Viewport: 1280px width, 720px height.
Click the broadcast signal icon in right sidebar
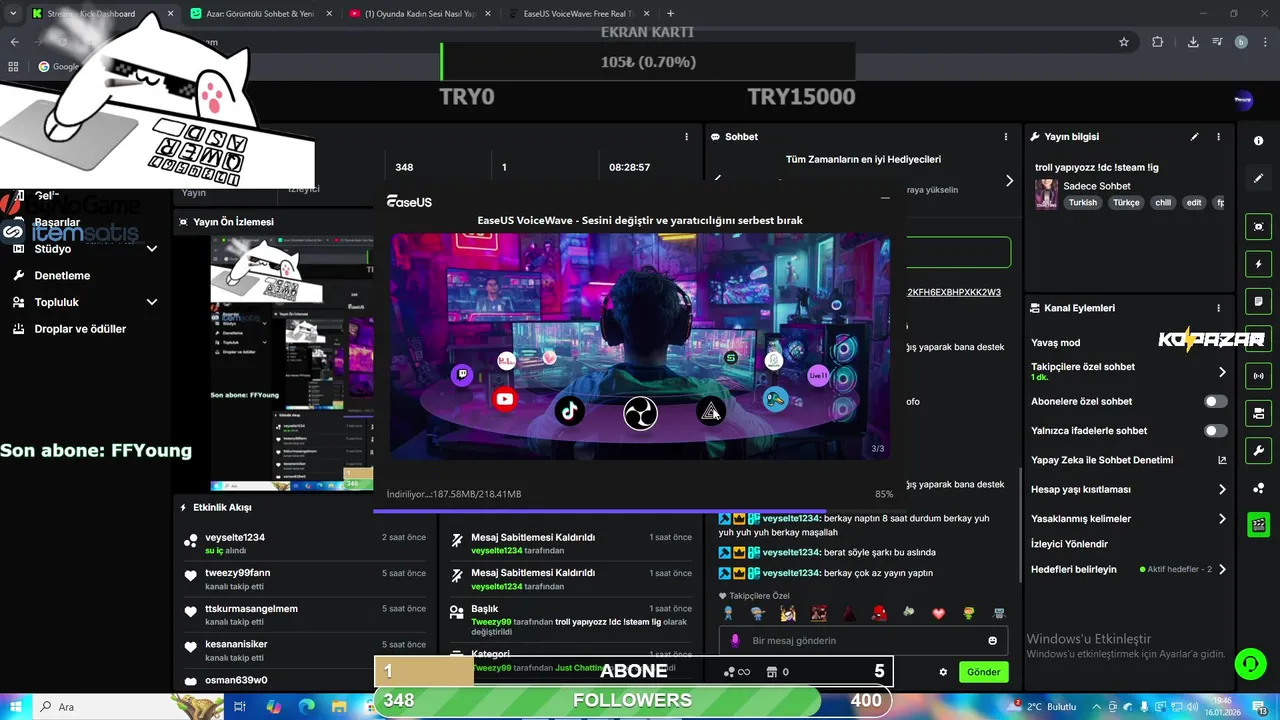[1259, 376]
